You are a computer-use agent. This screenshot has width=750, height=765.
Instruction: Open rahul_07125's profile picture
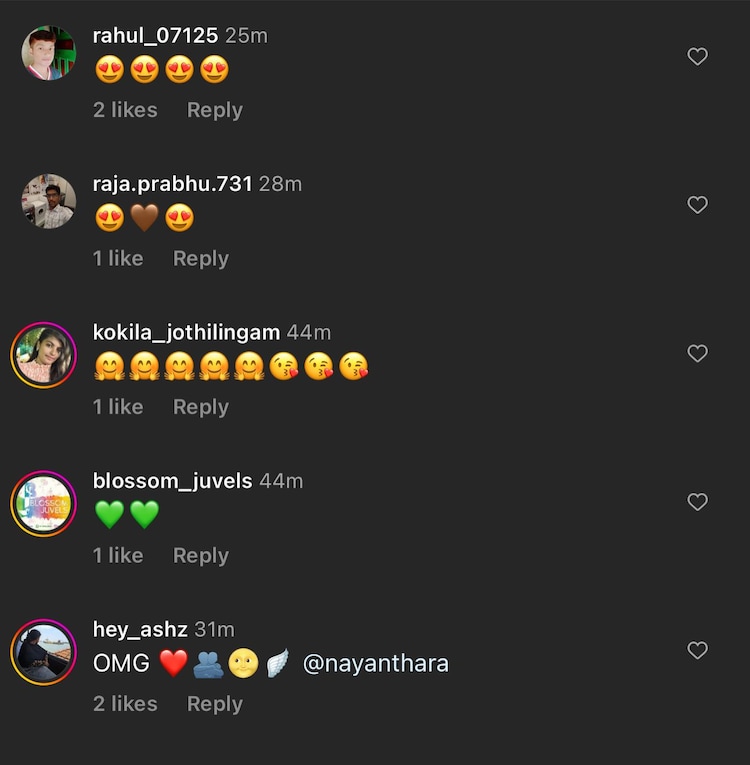click(x=49, y=53)
